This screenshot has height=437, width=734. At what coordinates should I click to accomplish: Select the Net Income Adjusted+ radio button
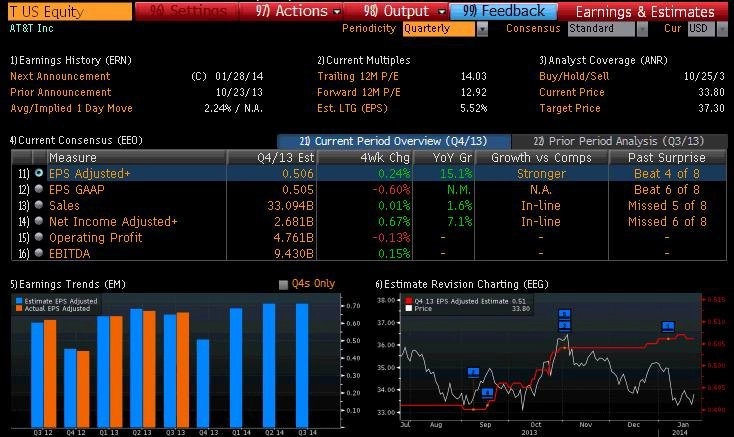click(39, 221)
